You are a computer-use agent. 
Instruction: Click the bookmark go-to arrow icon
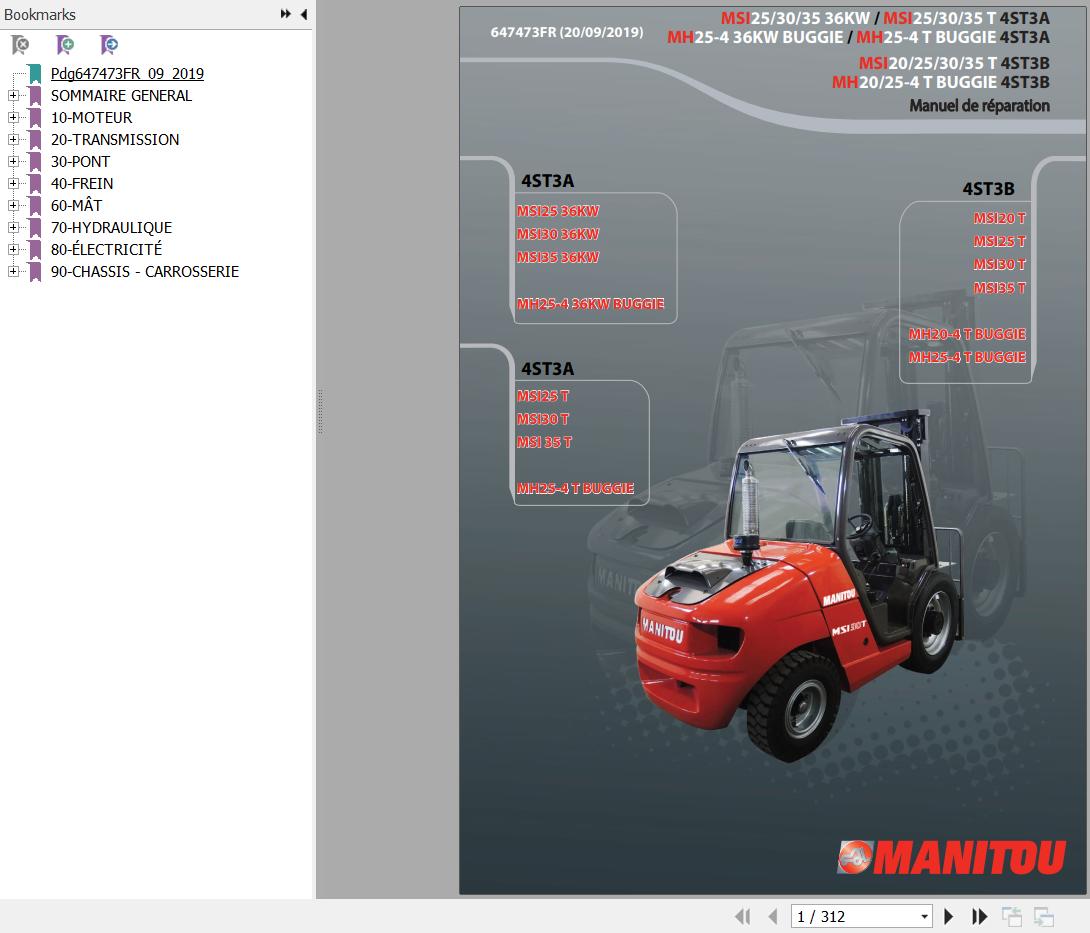(109, 45)
